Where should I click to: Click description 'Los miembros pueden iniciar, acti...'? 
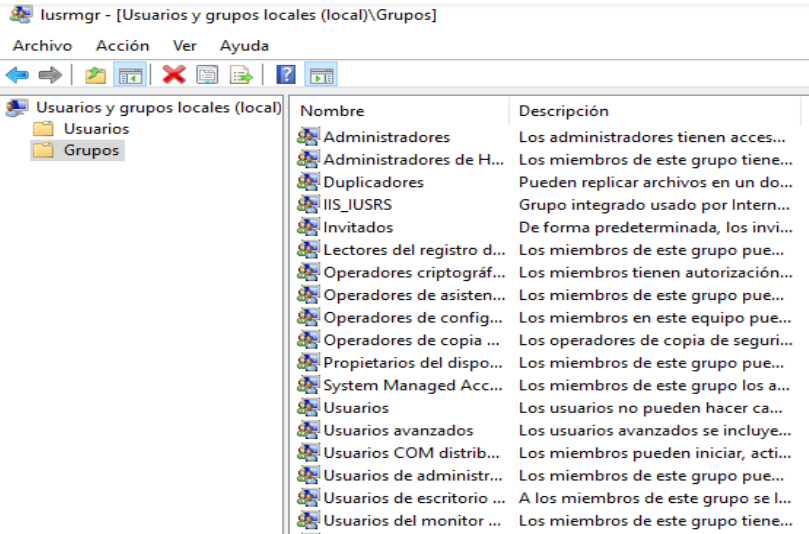point(655,453)
